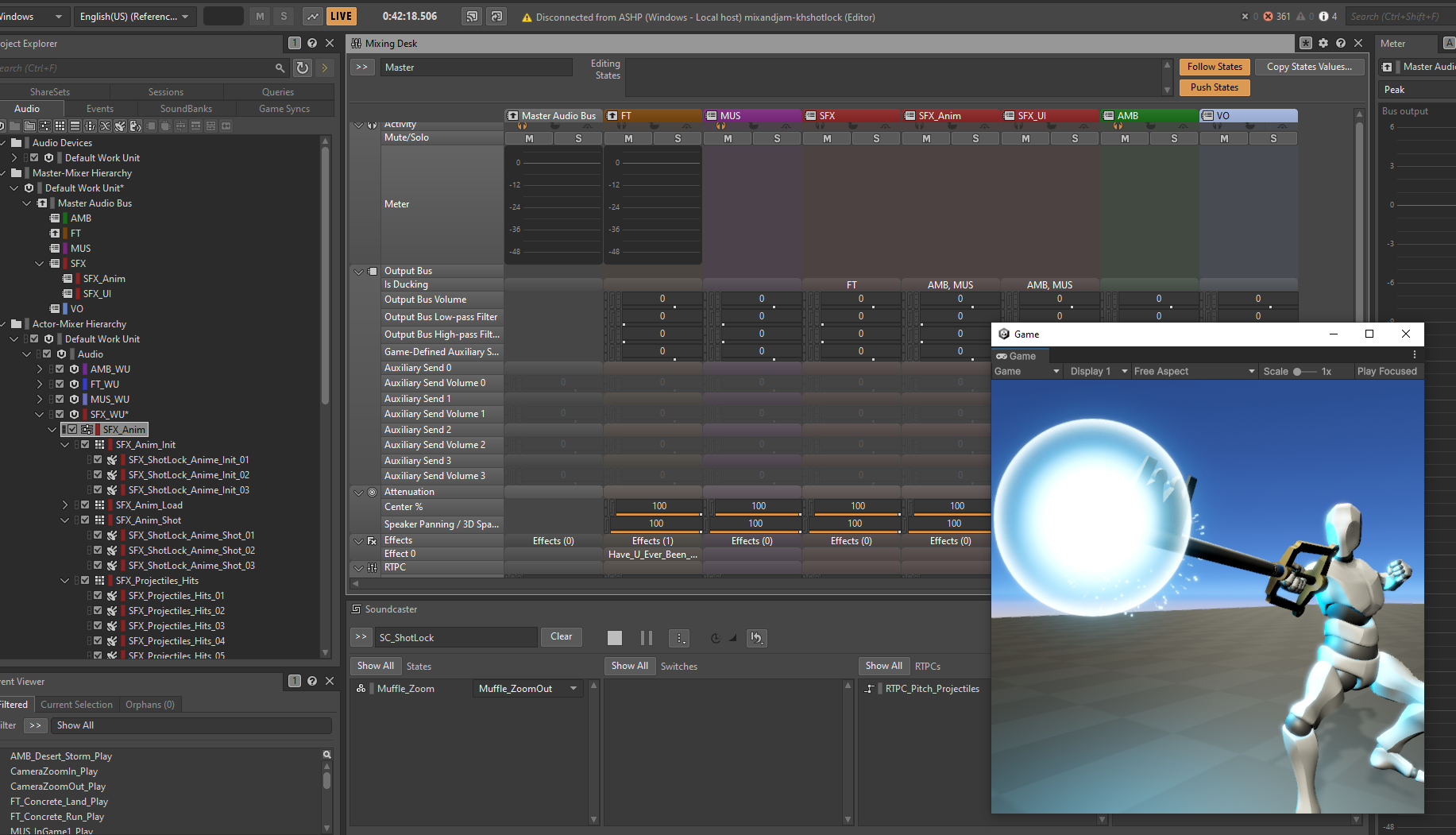The image size is (1456, 835).
Task: Click the Push States button
Action: [1214, 88]
